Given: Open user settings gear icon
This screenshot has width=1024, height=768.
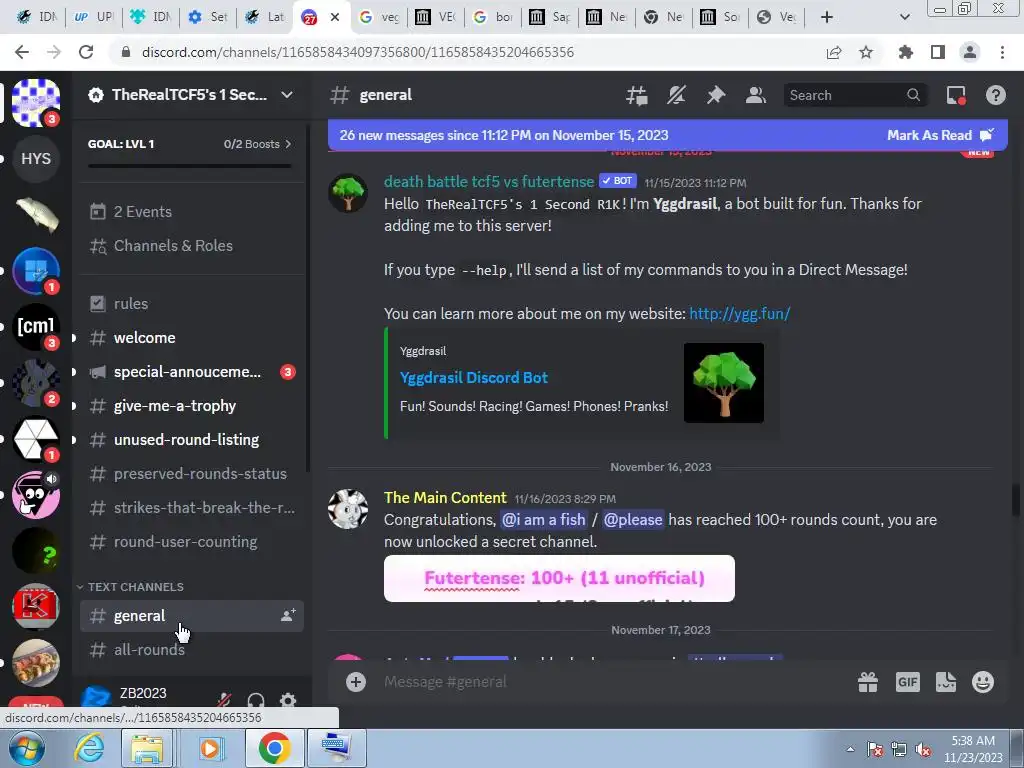Looking at the screenshot, I should pyautogui.click(x=287, y=701).
